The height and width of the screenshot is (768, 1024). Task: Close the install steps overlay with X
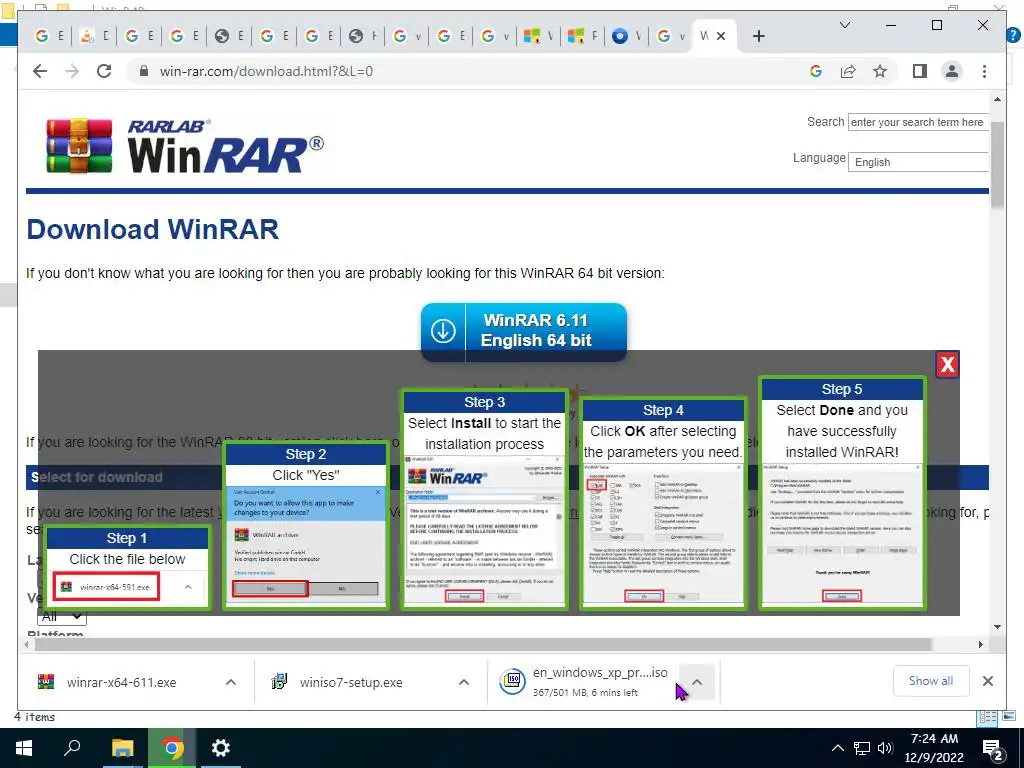click(x=947, y=364)
